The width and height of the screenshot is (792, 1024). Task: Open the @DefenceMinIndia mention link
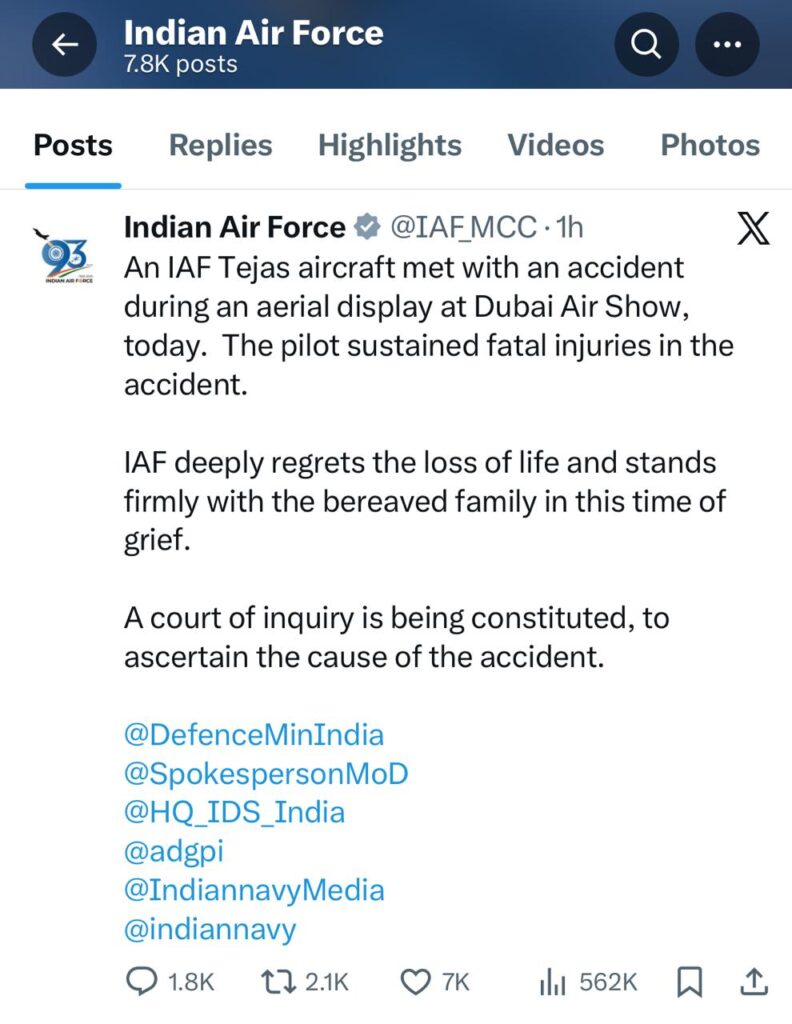pos(253,734)
